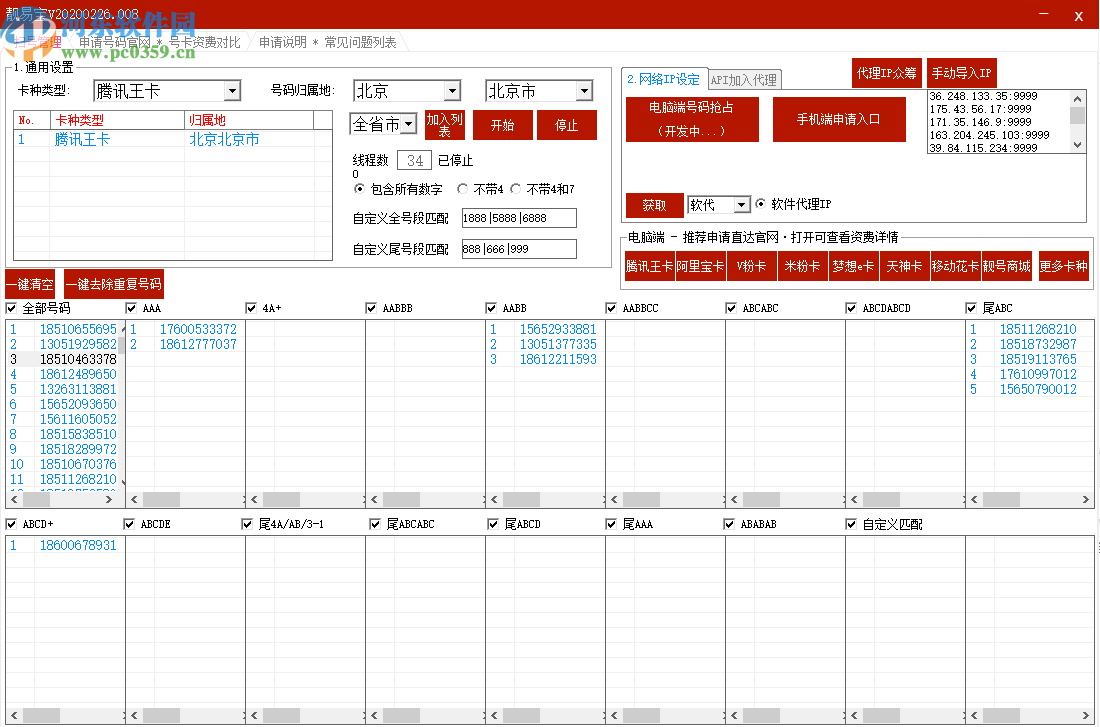1100x727 pixels.
Task: Open the 卡种类型 dropdown
Action: point(232,92)
